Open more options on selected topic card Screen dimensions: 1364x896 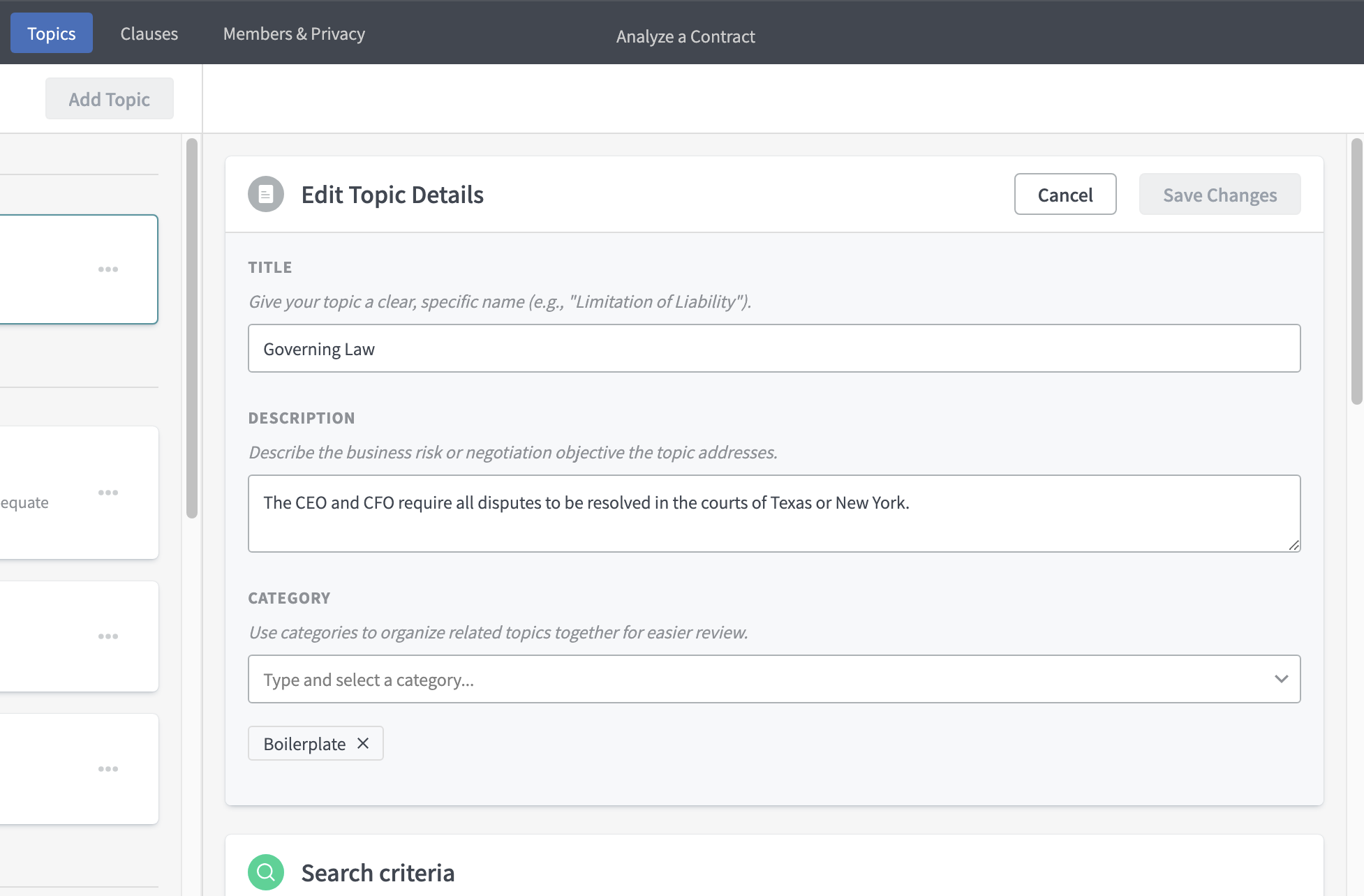[108, 269]
